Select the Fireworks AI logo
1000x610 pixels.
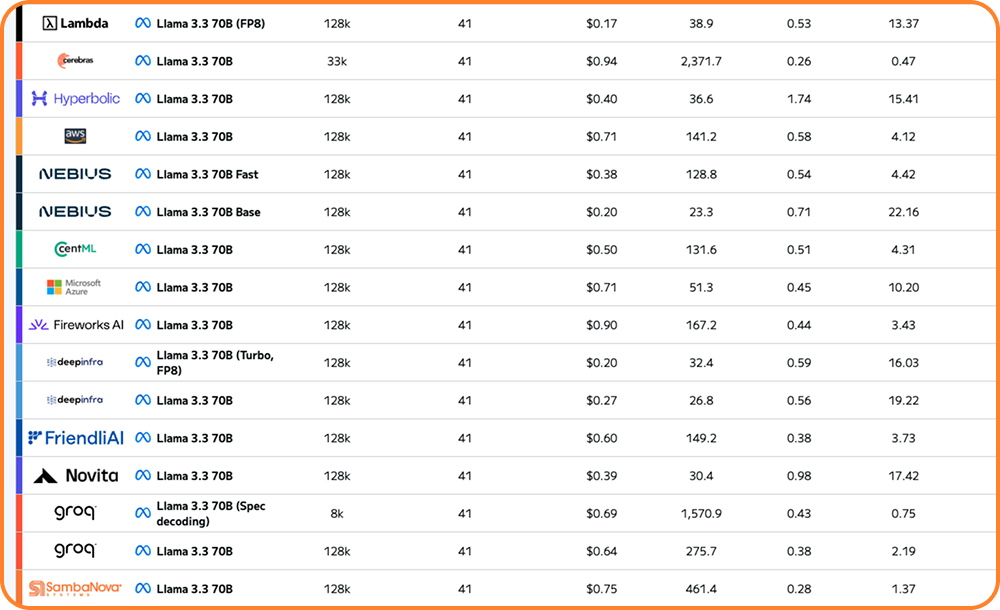pos(76,325)
